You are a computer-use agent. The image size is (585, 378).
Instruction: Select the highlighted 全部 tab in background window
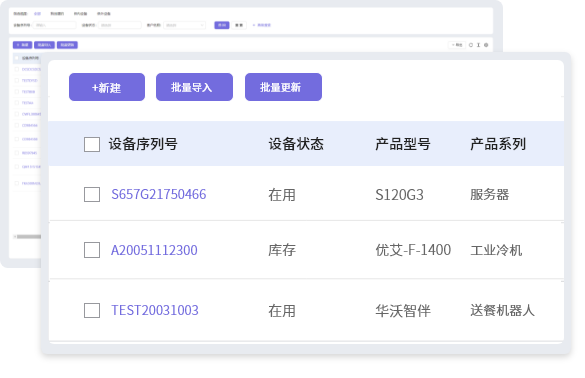click(x=37, y=14)
